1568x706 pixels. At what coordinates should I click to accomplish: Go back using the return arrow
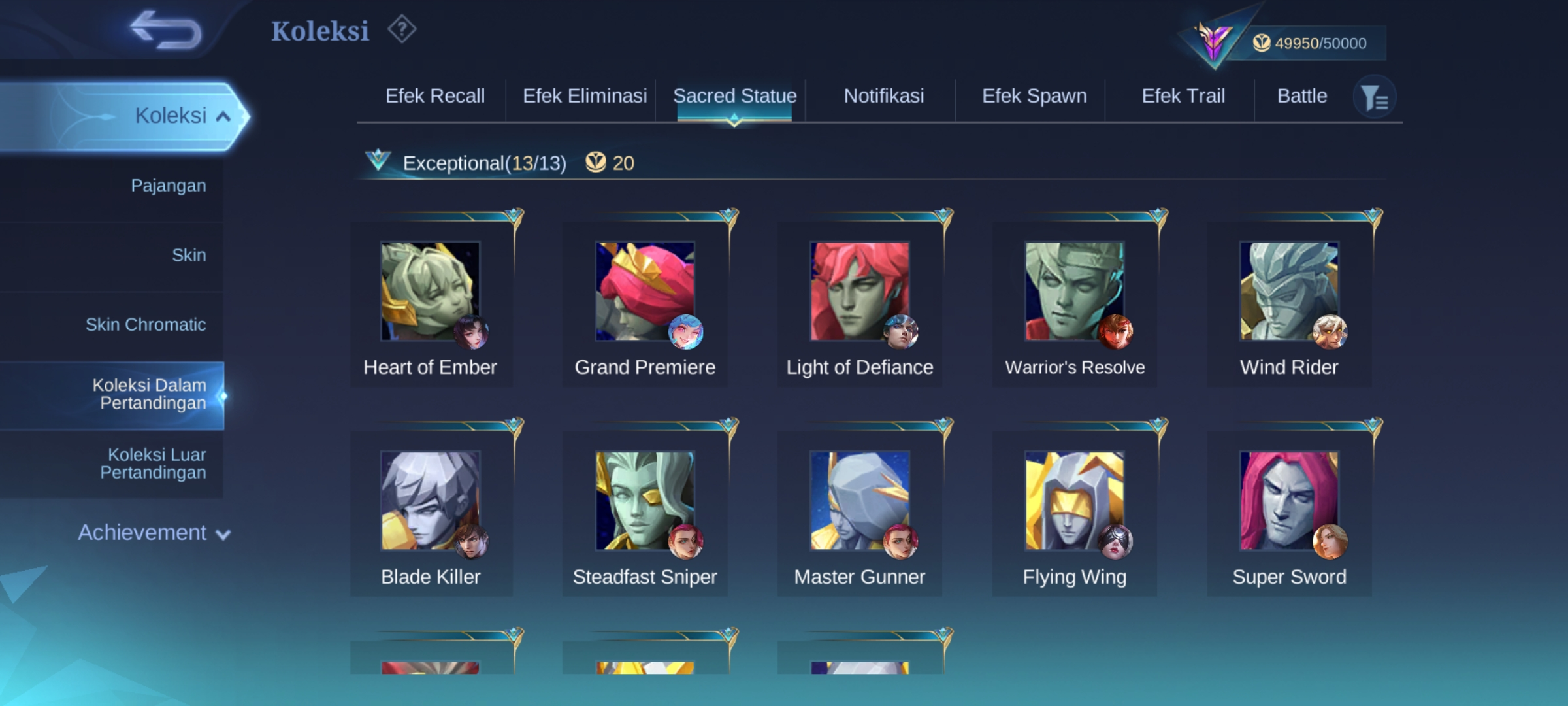166,30
